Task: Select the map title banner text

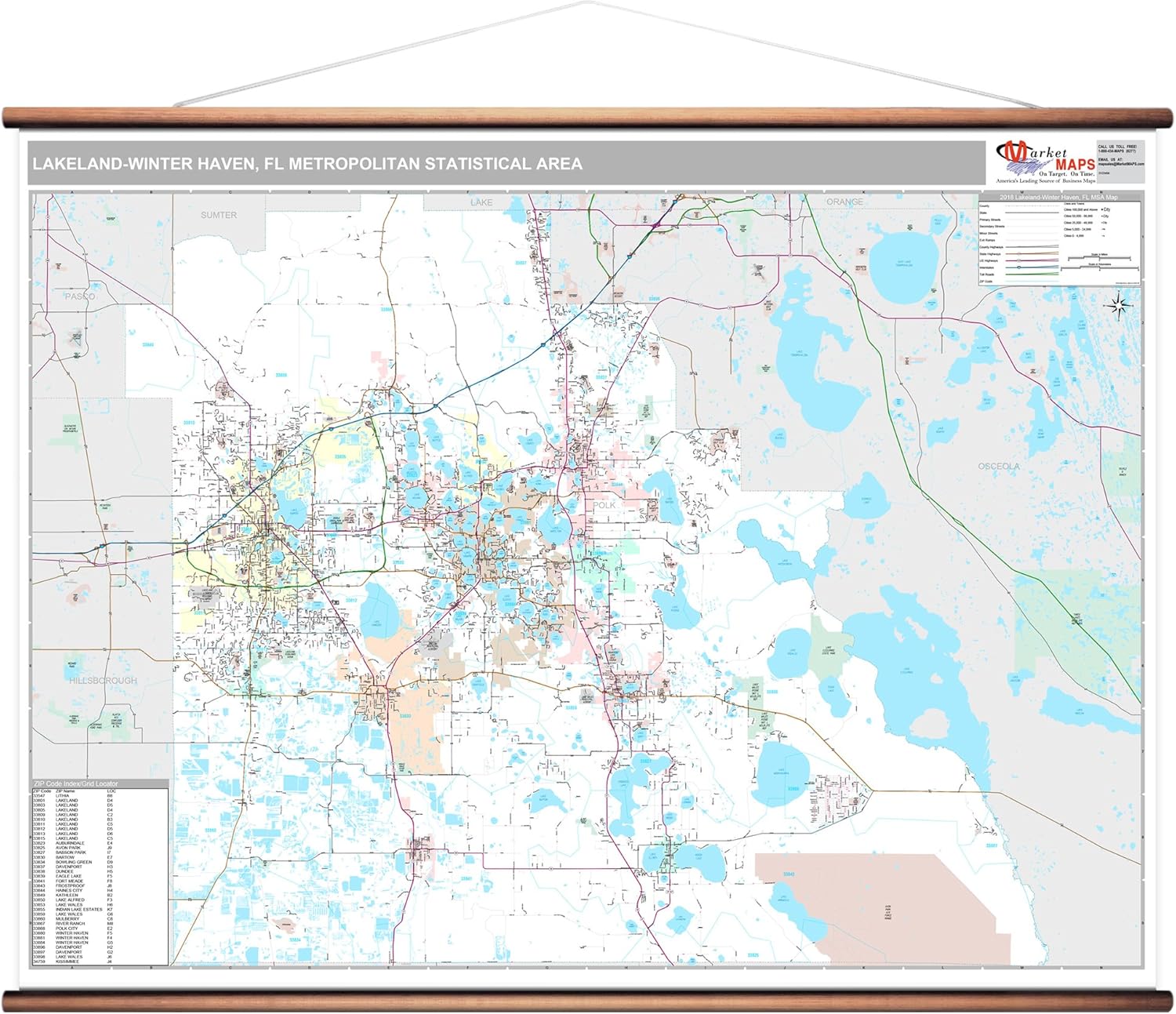Action: [x=307, y=164]
